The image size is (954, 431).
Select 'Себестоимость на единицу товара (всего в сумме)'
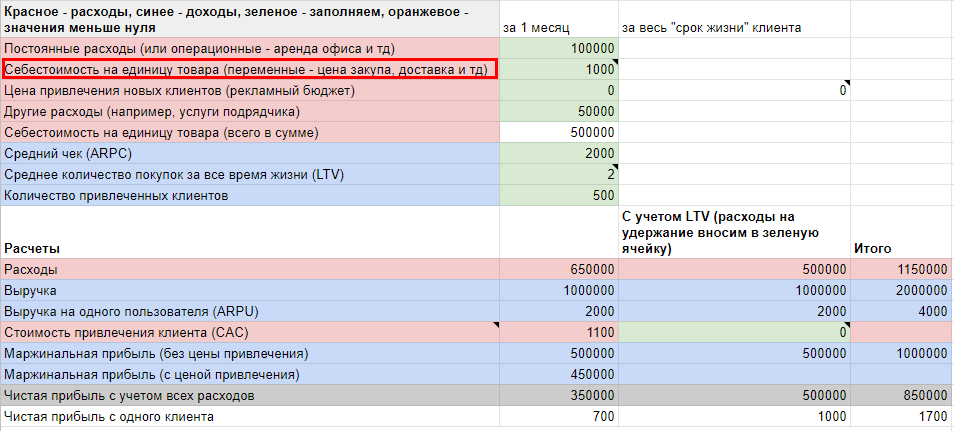(250, 133)
